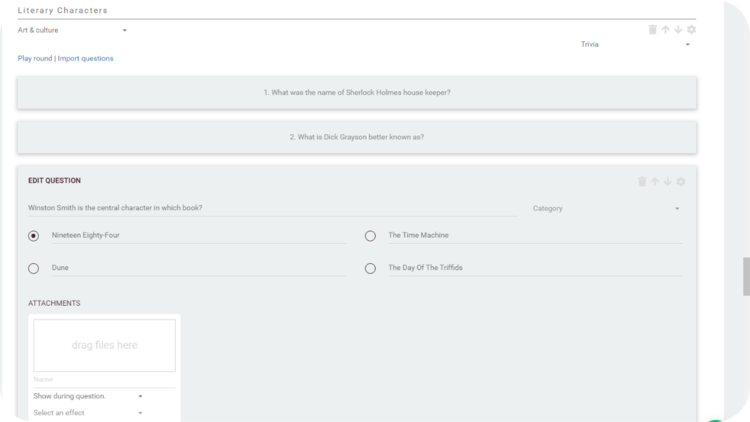
Task: Open the Select an effect dropdown
Action: (88, 413)
